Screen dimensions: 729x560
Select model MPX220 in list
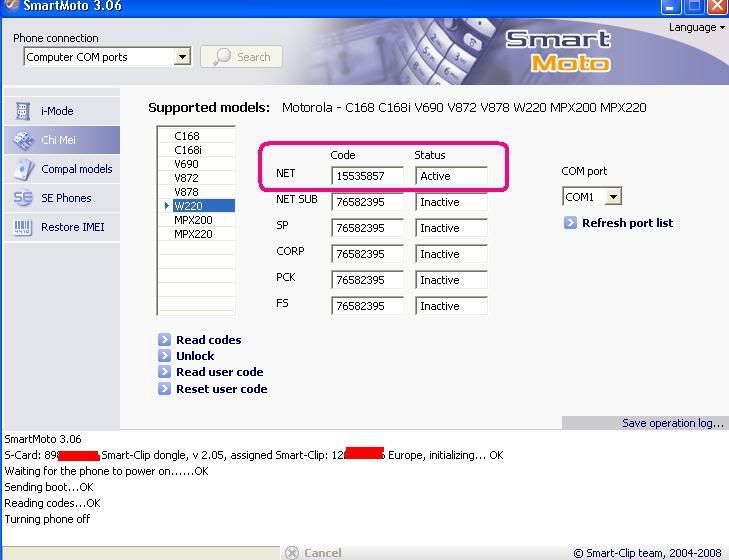[197, 233]
